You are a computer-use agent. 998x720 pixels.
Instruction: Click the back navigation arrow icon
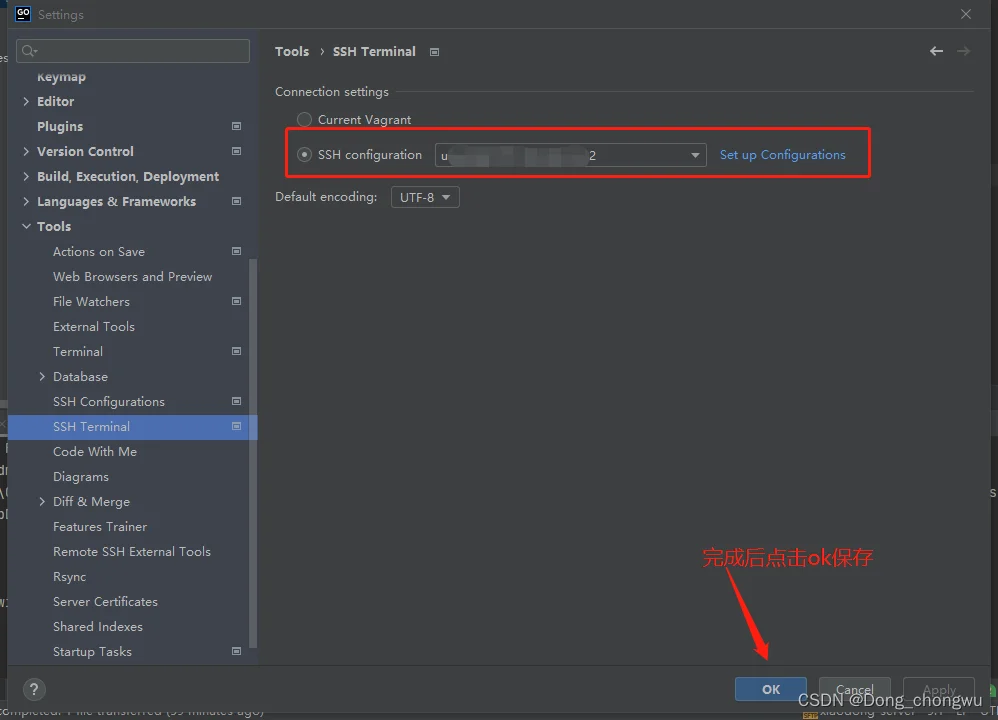tap(936, 51)
